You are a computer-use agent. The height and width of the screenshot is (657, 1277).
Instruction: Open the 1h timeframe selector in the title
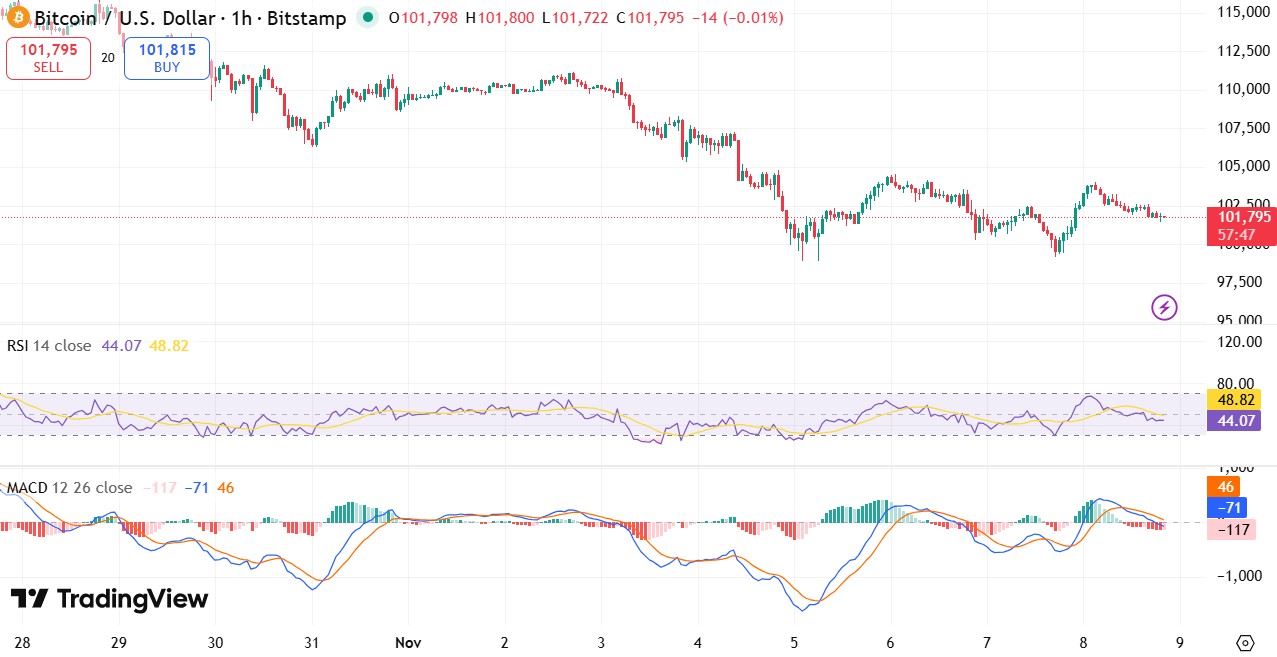[x=240, y=17]
